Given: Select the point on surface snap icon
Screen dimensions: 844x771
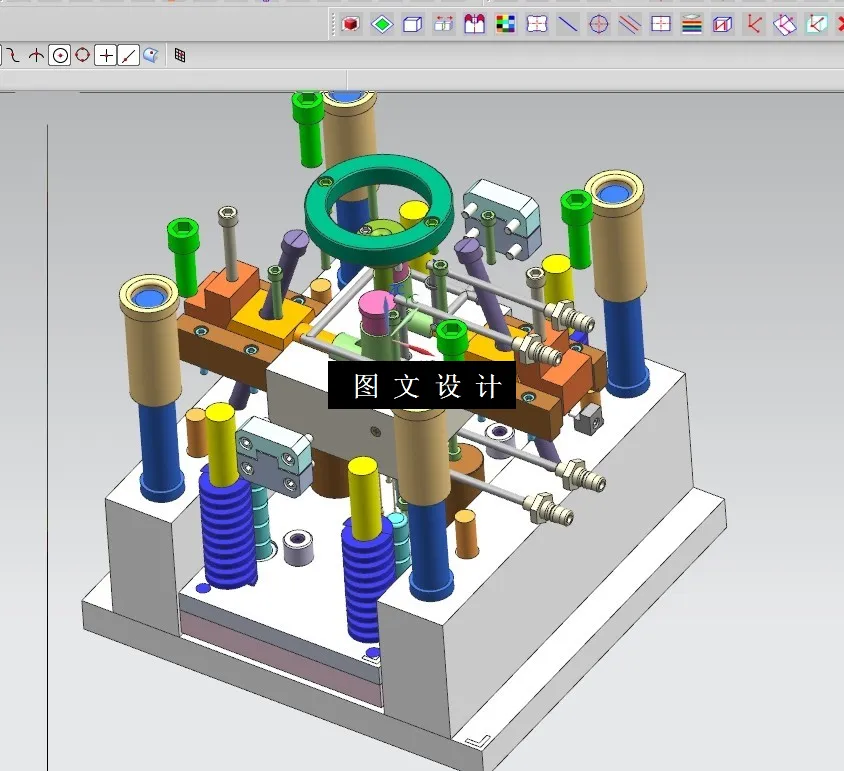Looking at the screenshot, I should (149, 55).
